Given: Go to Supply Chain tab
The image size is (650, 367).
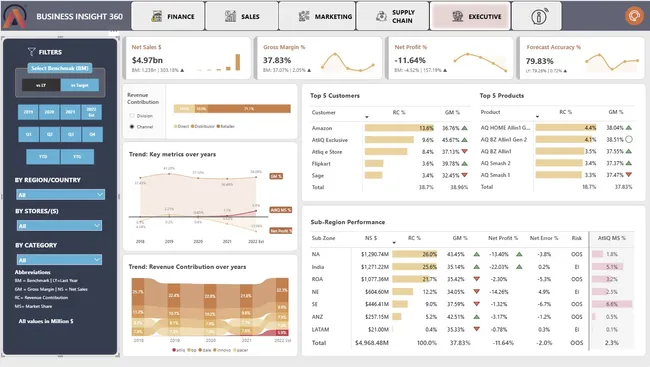Looking at the screenshot, I should [393, 16].
